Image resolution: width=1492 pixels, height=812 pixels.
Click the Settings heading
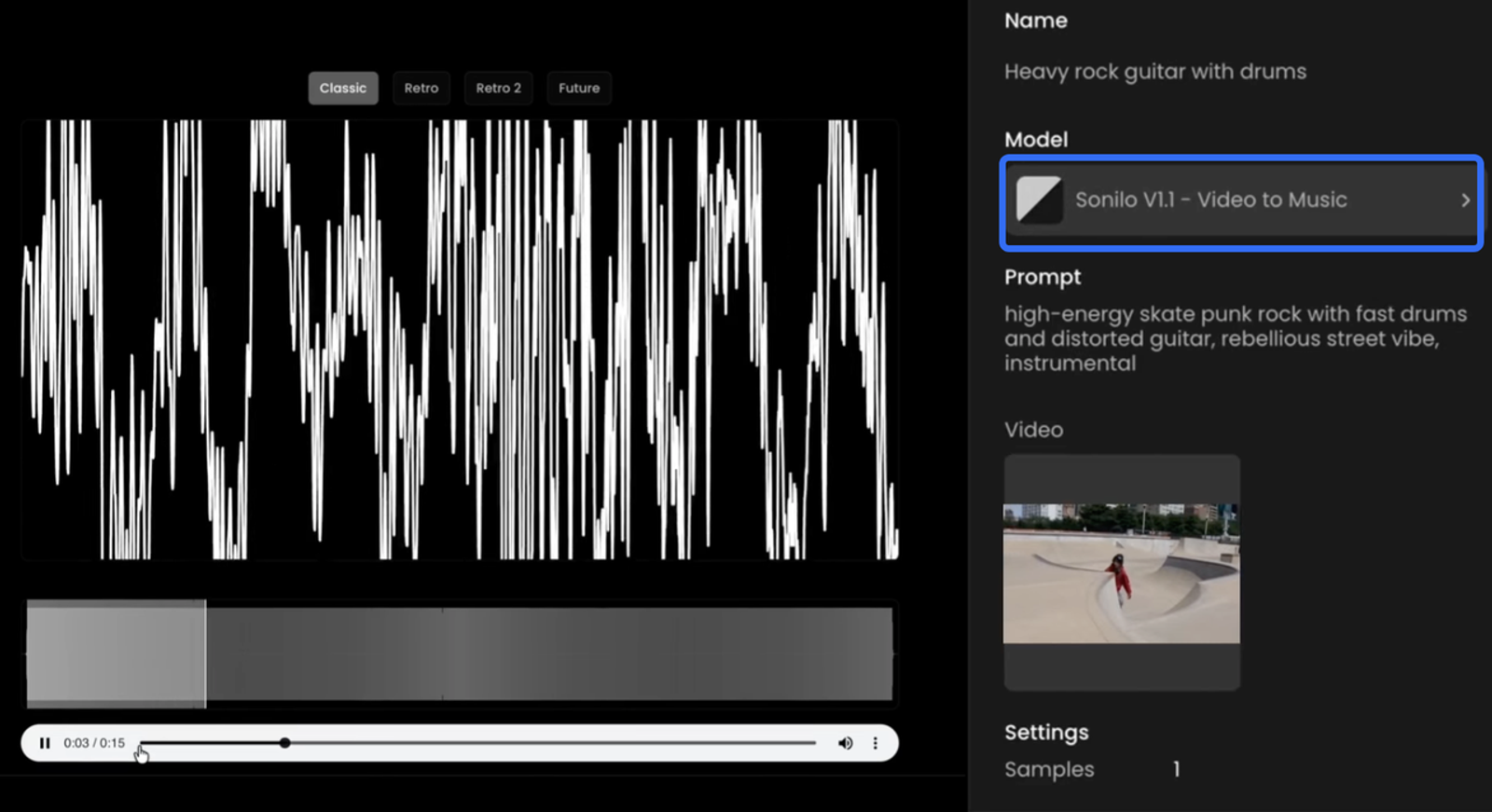[x=1046, y=733]
